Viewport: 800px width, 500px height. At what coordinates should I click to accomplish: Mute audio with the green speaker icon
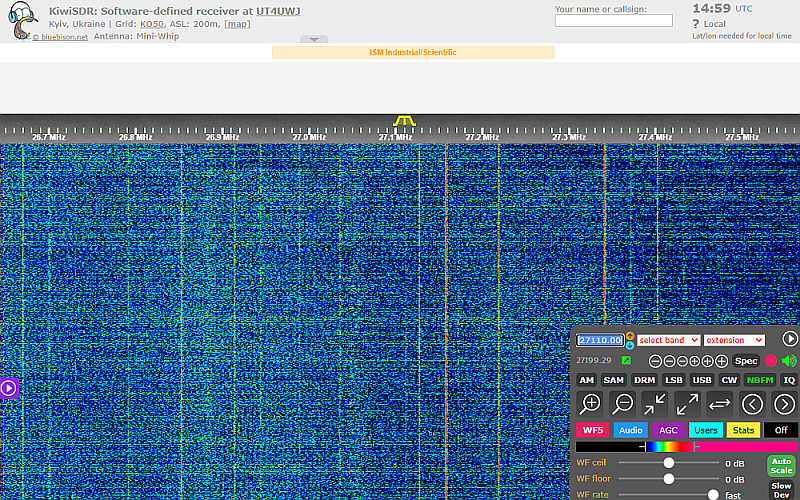[789, 361]
